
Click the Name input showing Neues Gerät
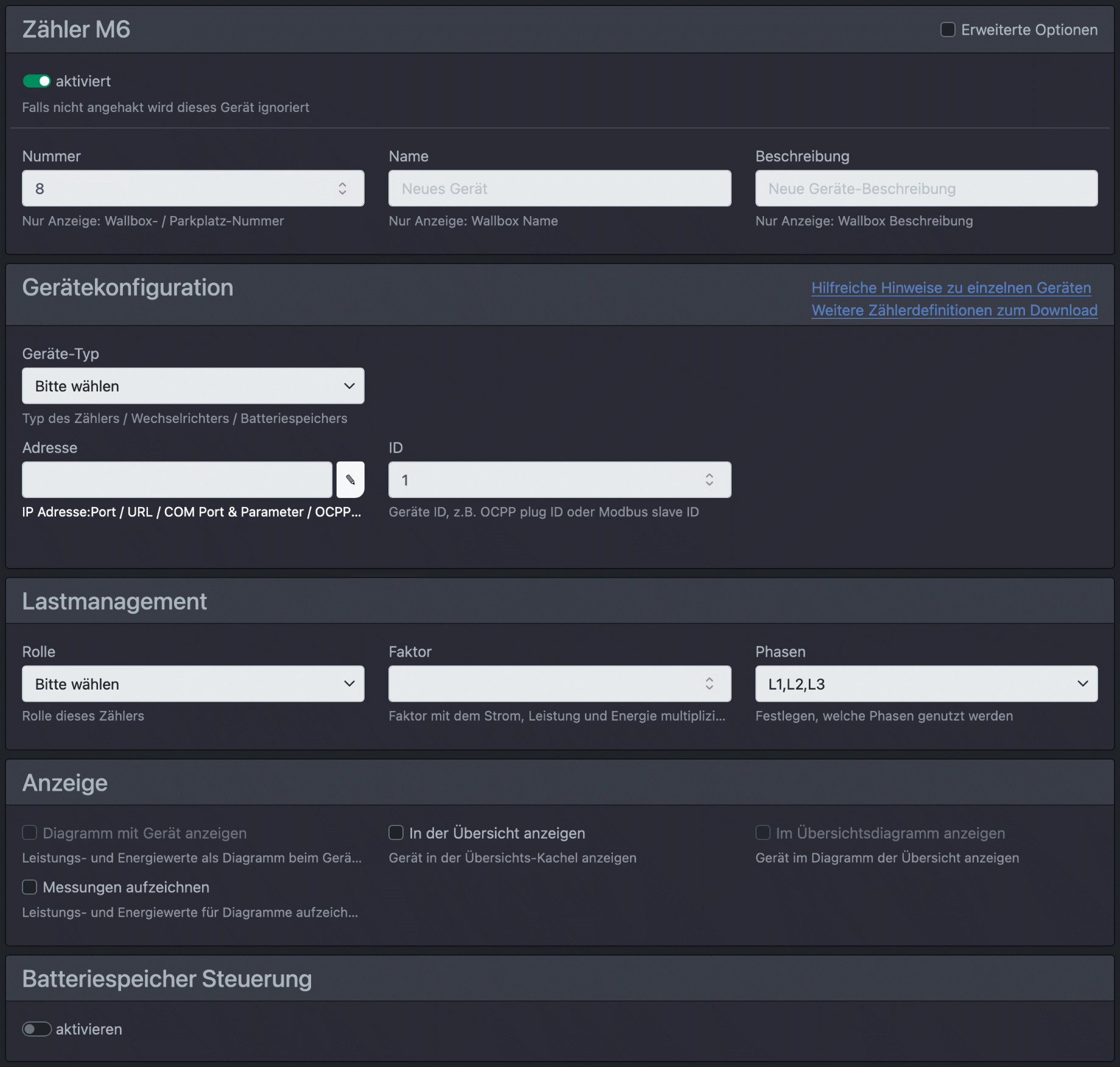pyautogui.click(x=559, y=188)
